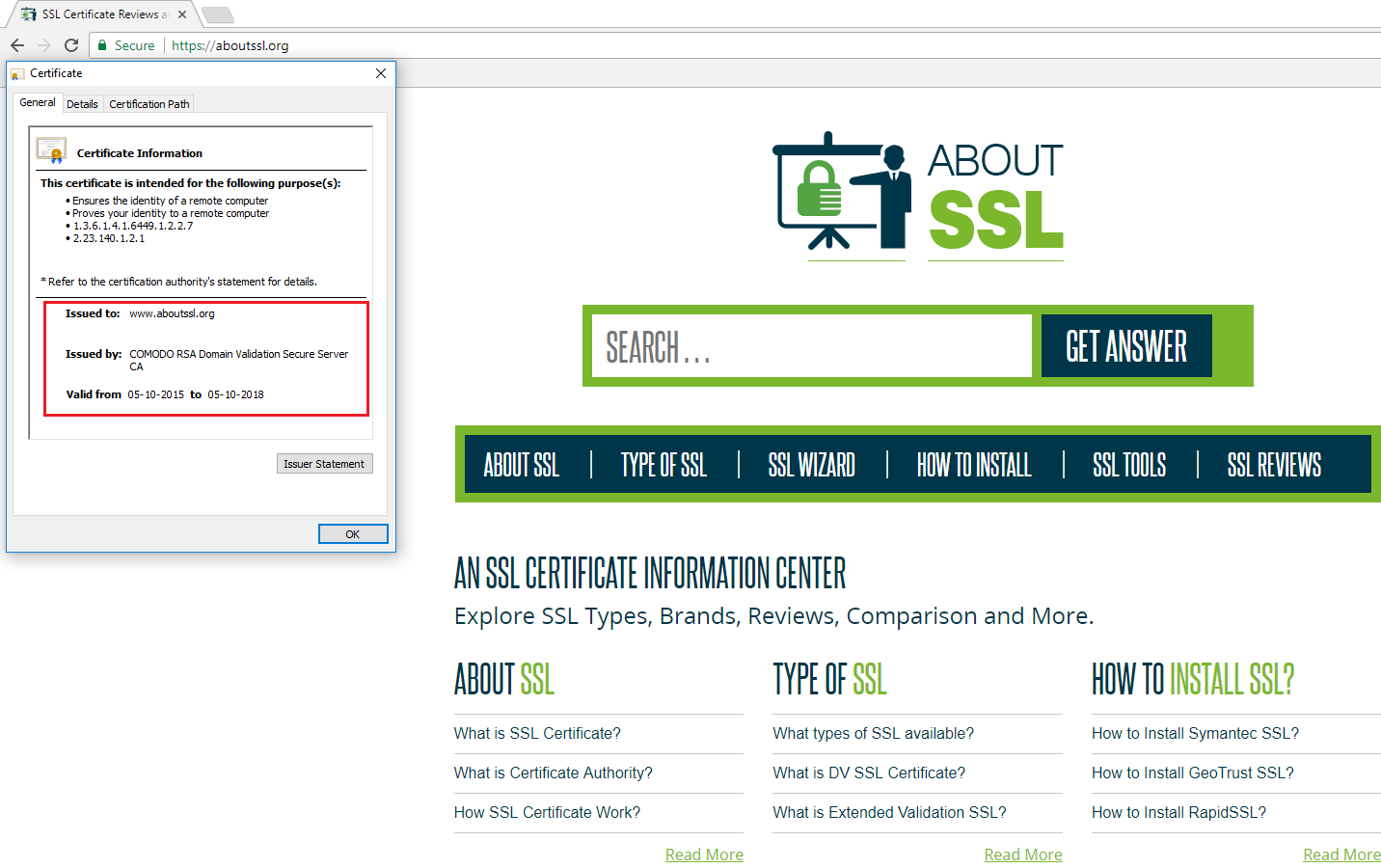Viewport: 1381px width, 868px height.
Task: Reload the page with refresh icon
Action: point(71,45)
